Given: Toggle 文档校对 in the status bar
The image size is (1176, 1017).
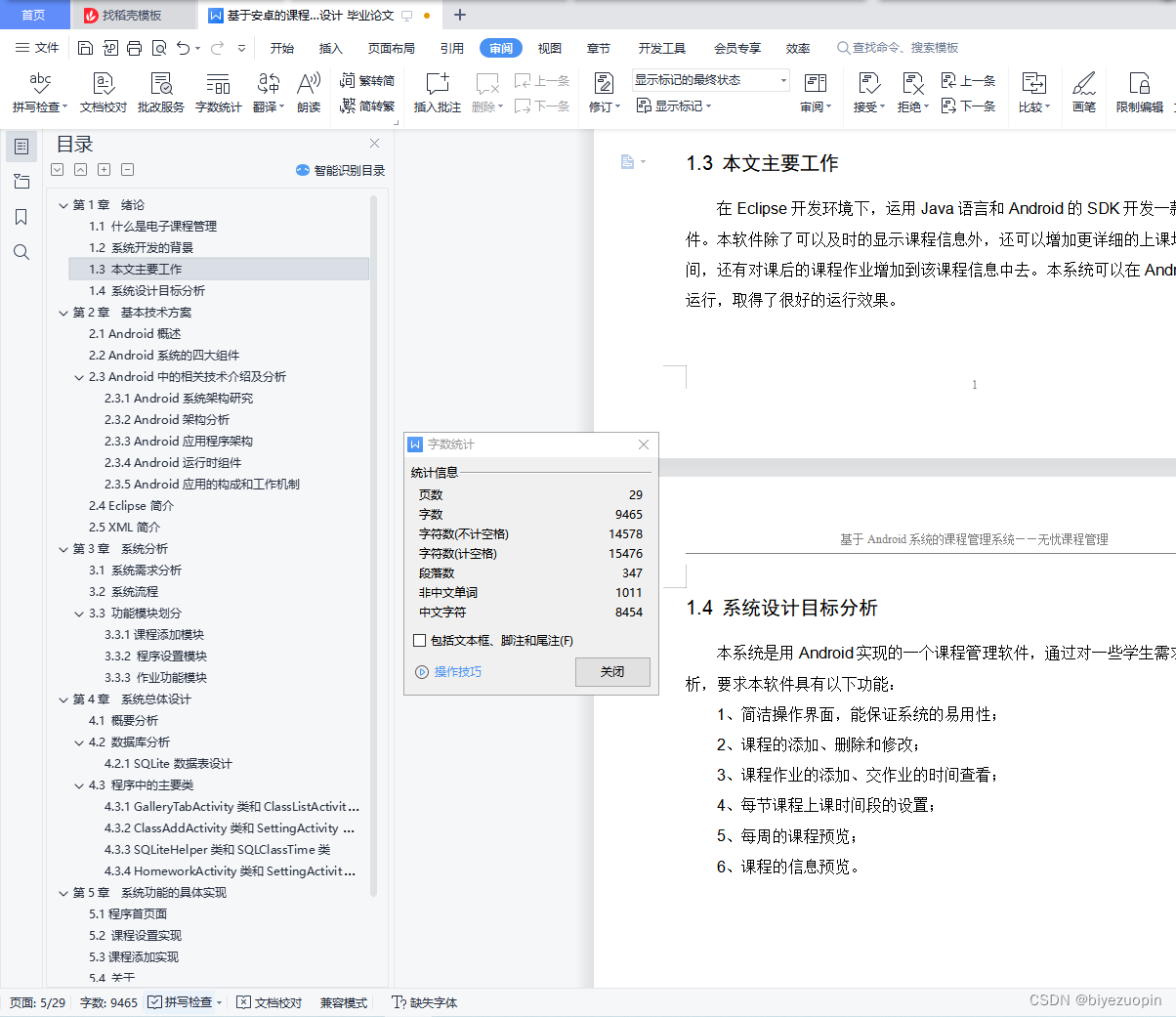Looking at the screenshot, I should pos(270,1001).
